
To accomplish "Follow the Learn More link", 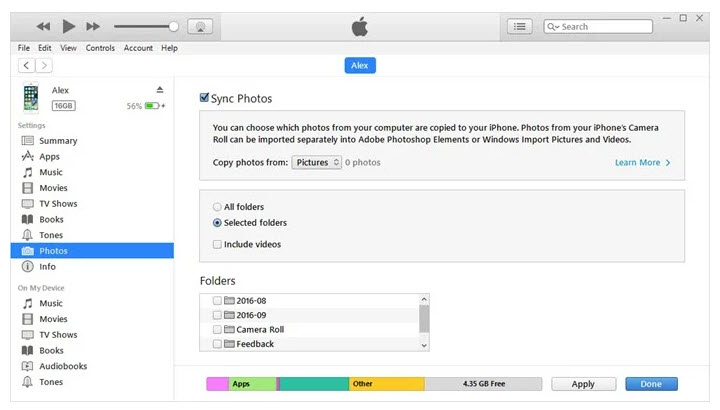I will pos(642,163).
